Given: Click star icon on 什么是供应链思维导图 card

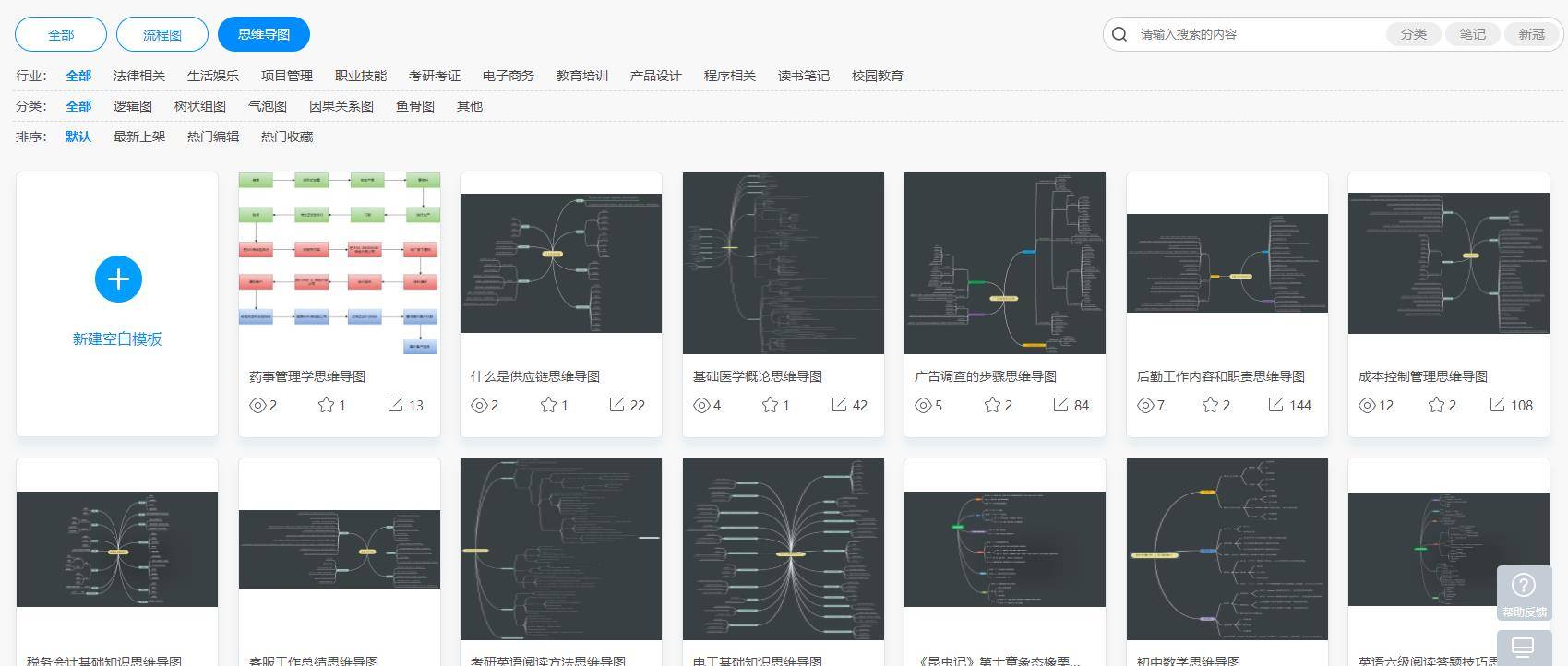Looking at the screenshot, I should tap(548, 404).
